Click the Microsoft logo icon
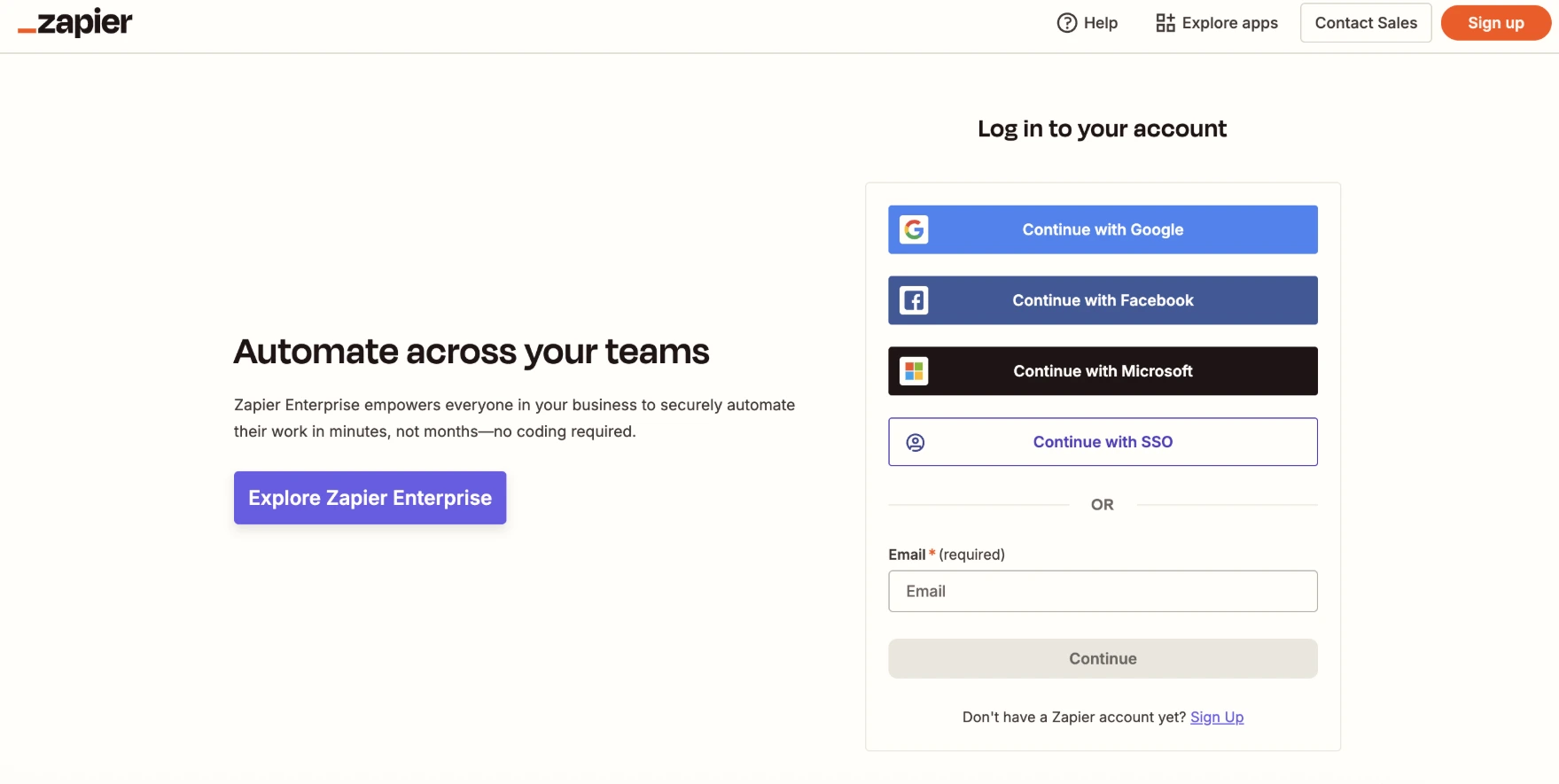1559x784 pixels. [x=914, y=371]
